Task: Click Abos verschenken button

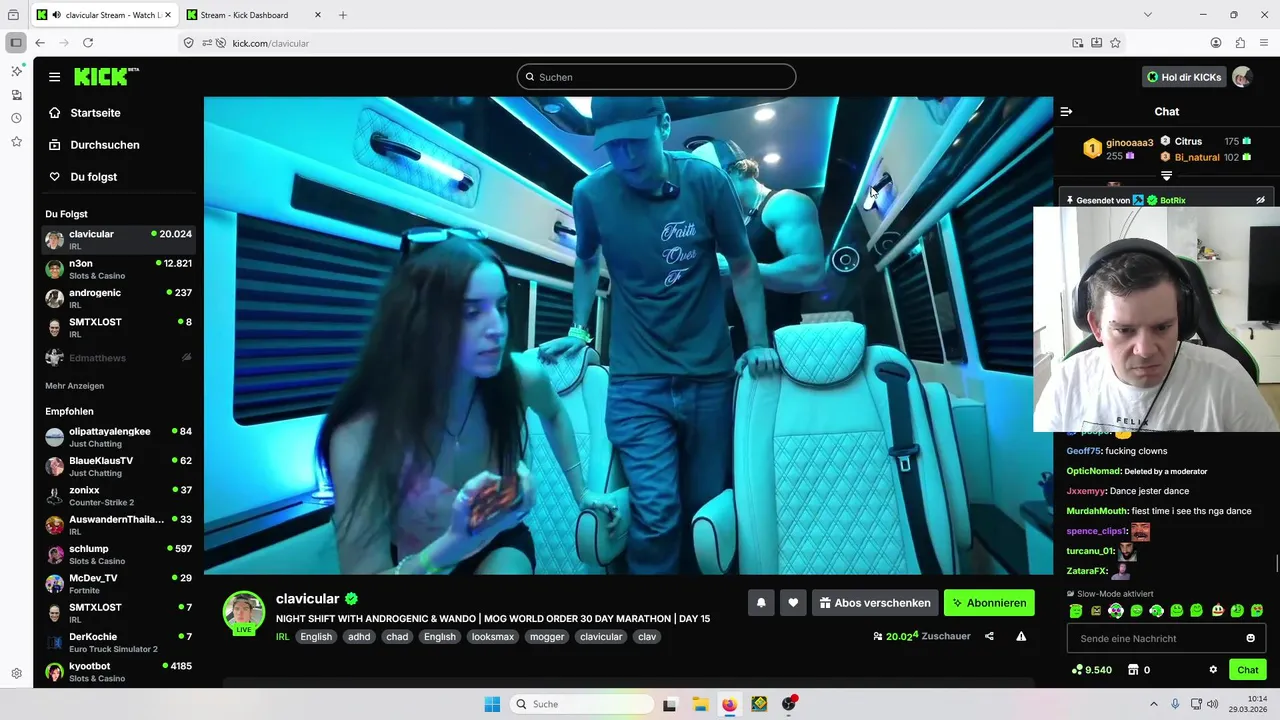Action: tap(875, 603)
